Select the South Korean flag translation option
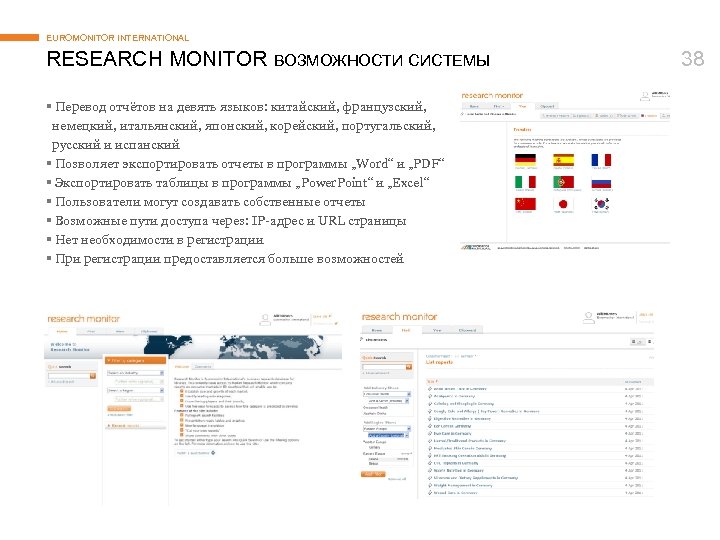720x540 pixels. [x=601, y=204]
